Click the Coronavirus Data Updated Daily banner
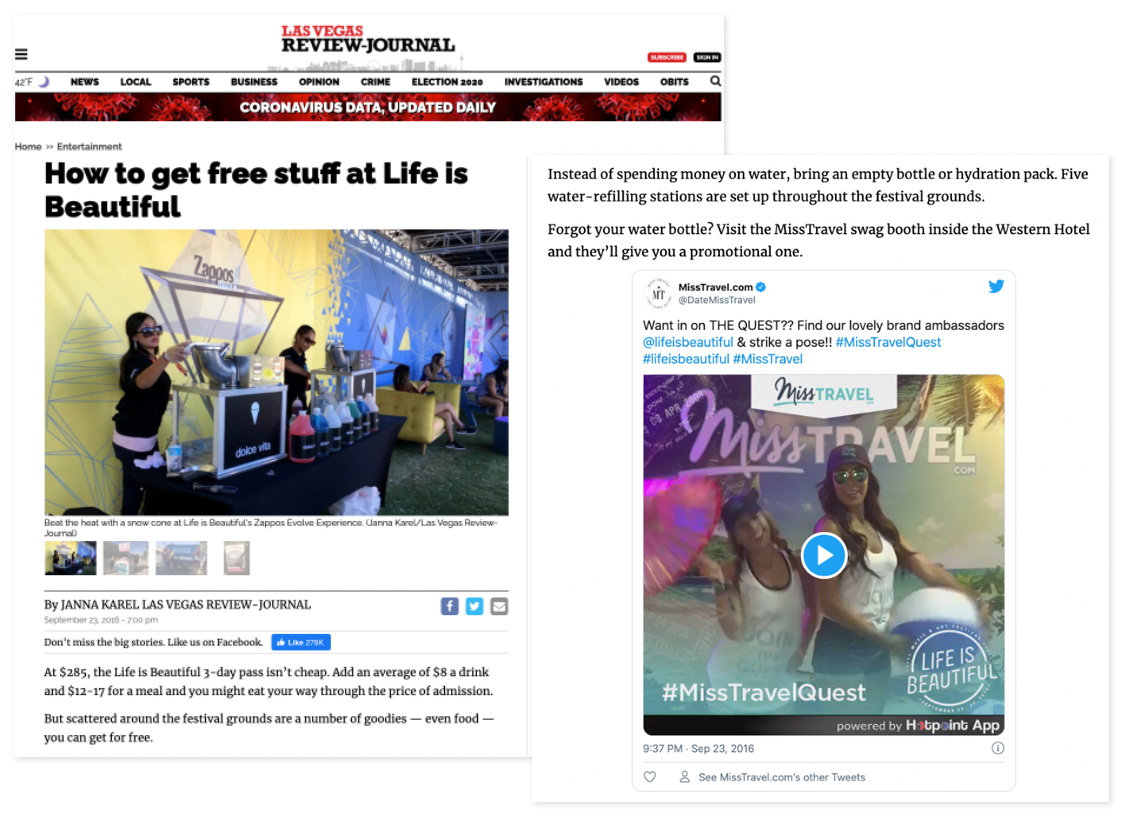 coord(367,107)
